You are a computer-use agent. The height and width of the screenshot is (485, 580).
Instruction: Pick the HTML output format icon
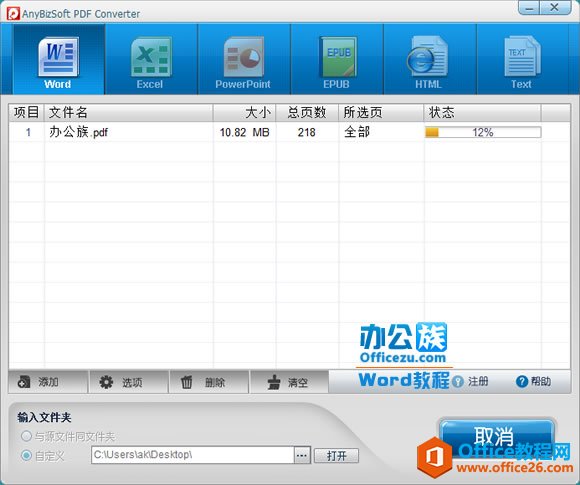(429, 59)
